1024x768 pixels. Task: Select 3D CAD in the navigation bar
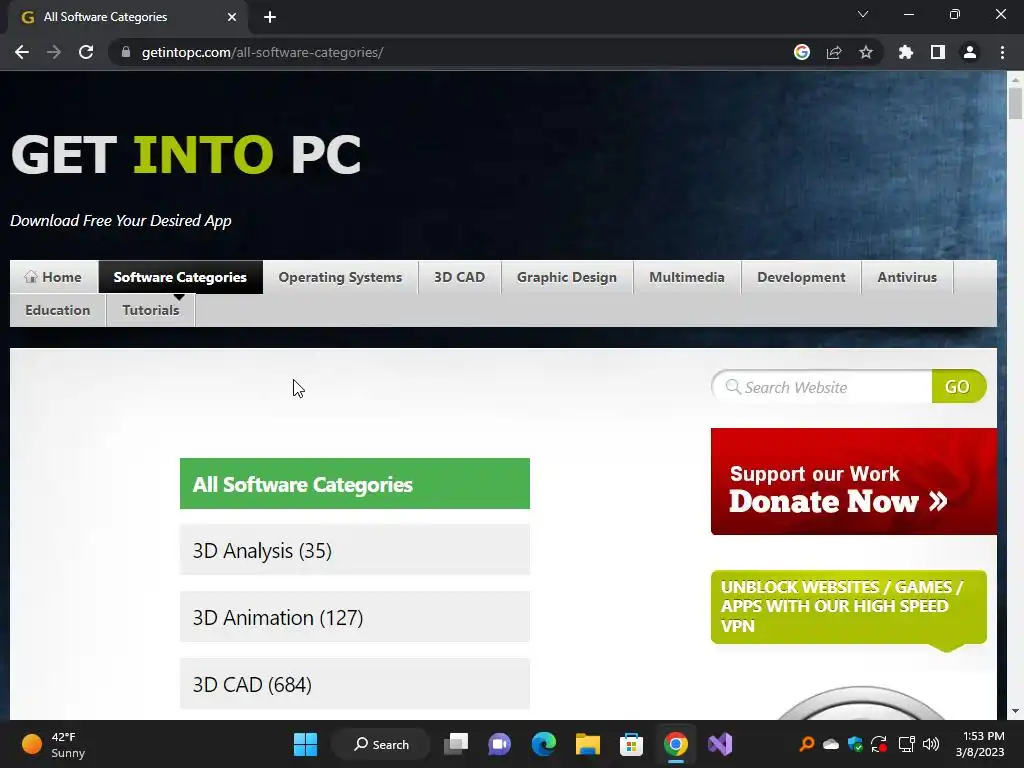click(x=459, y=277)
